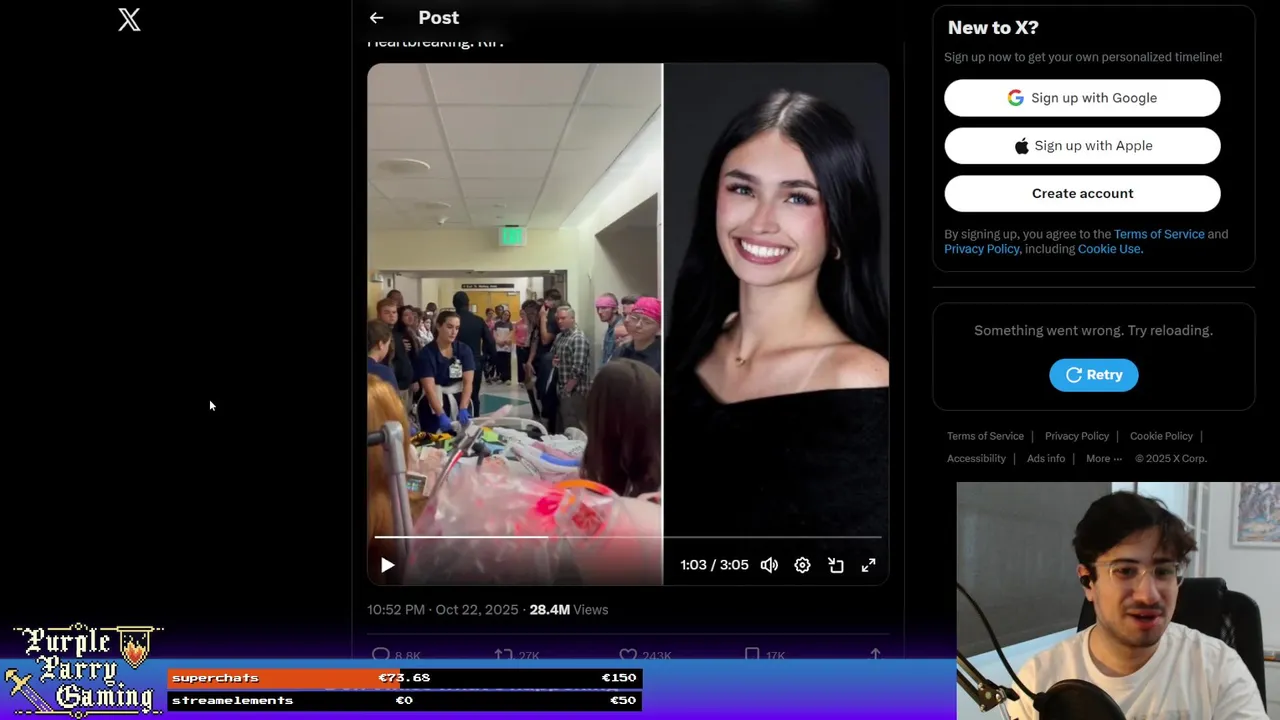Go back using the Post arrow

click(x=376, y=18)
